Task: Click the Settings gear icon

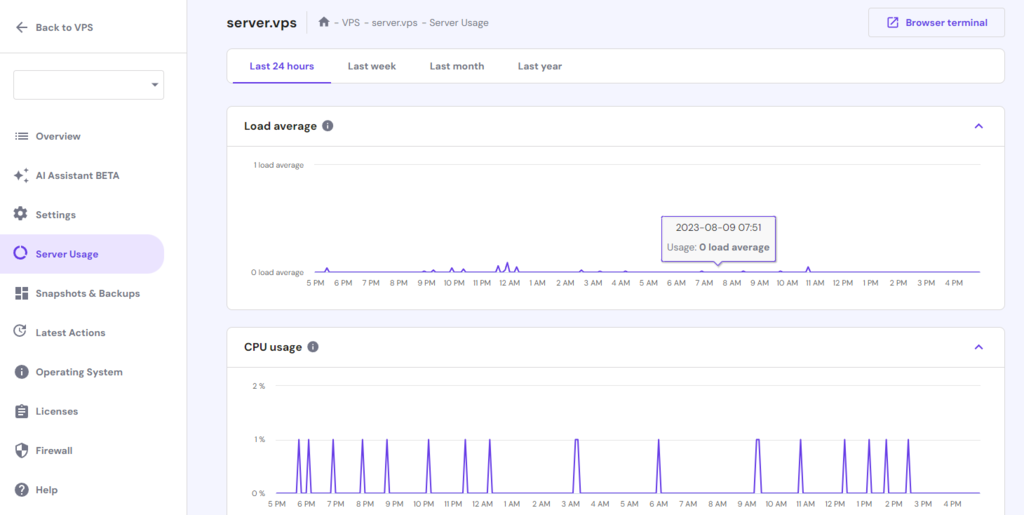Action: pyautogui.click(x=21, y=214)
